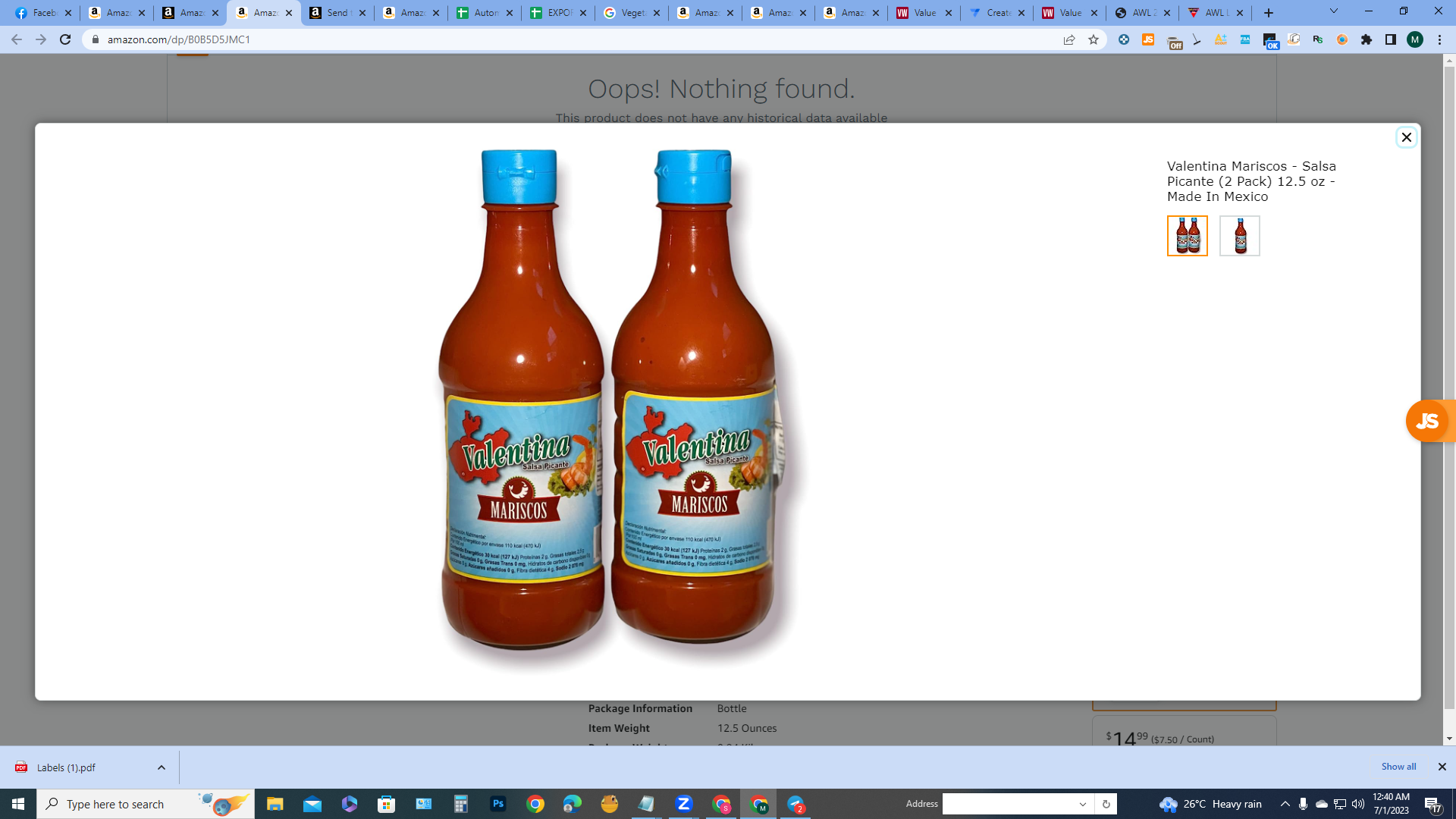
Task: Switch to the Create tab
Action: tap(997, 13)
